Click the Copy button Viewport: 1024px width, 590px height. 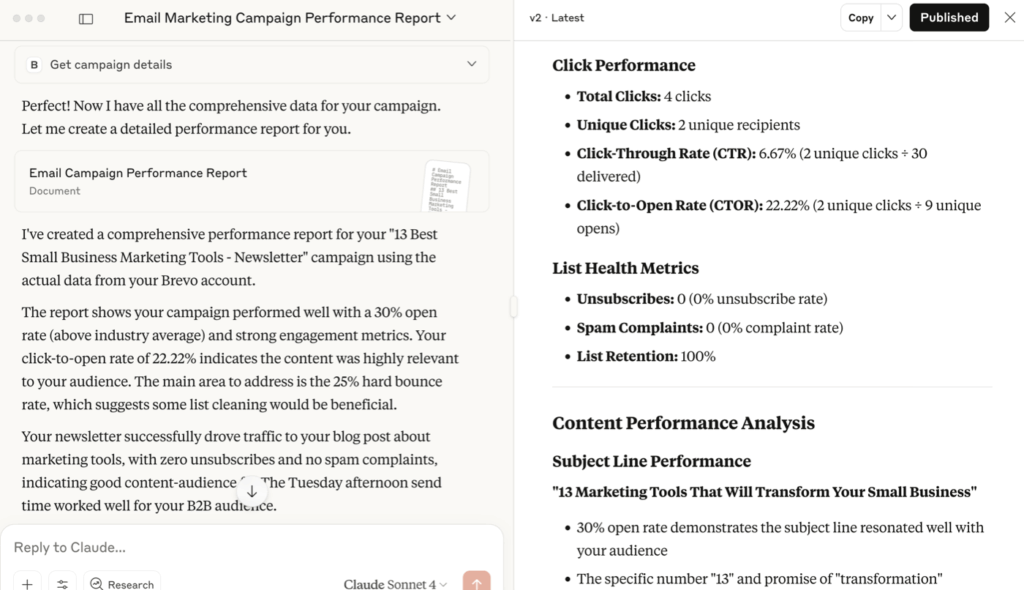coord(862,17)
